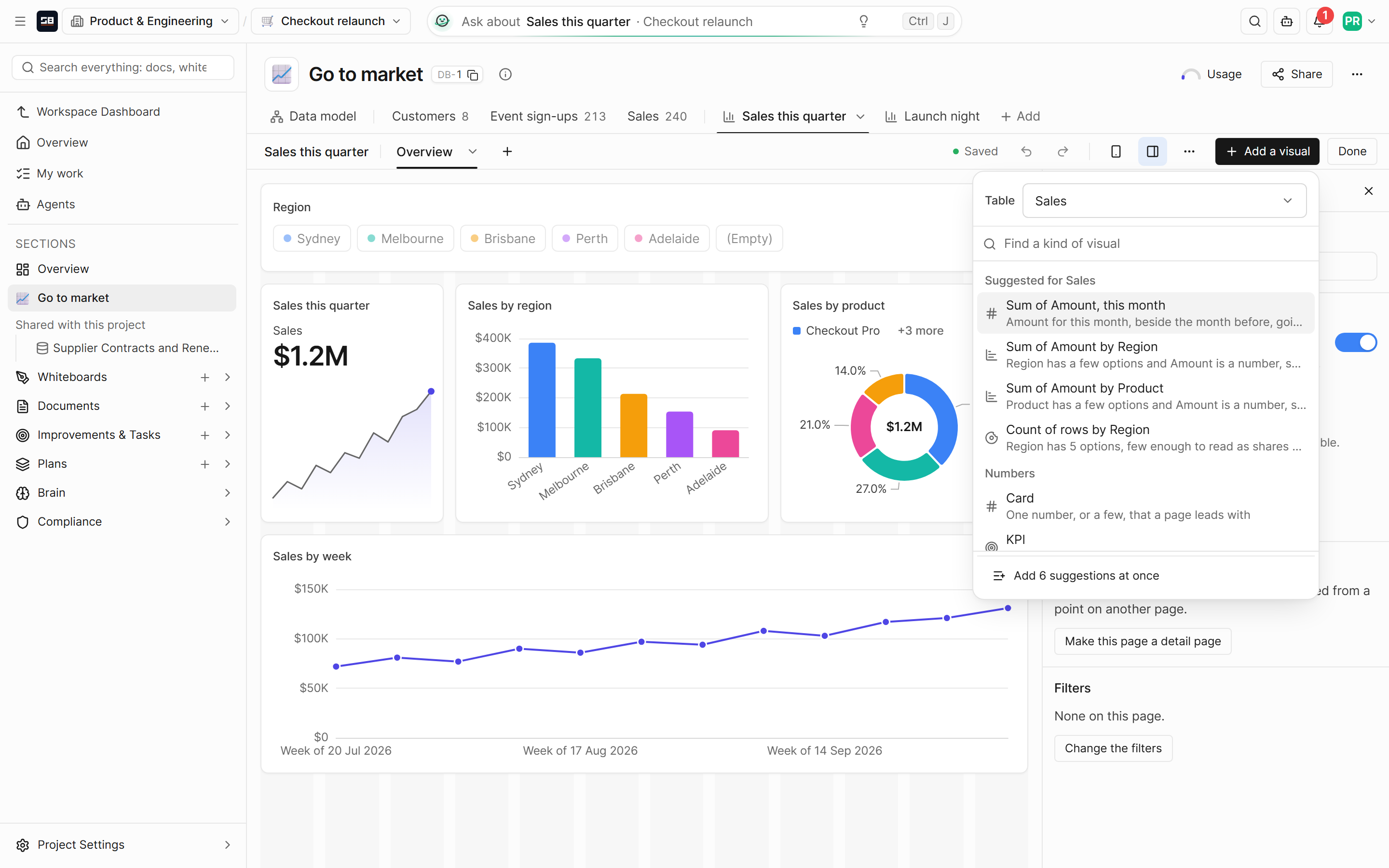Image resolution: width=1389 pixels, height=868 pixels.
Task: Open the Data model tab
Action: tap(313, 116)
